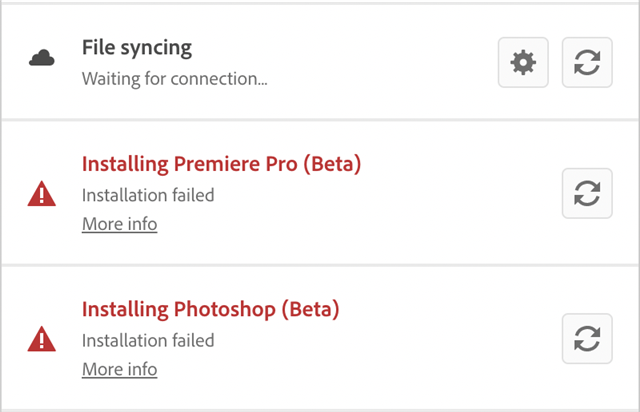Click Installation failed text under Premiere Pro
The image size is (640, 412).
(x=148, y=195)
